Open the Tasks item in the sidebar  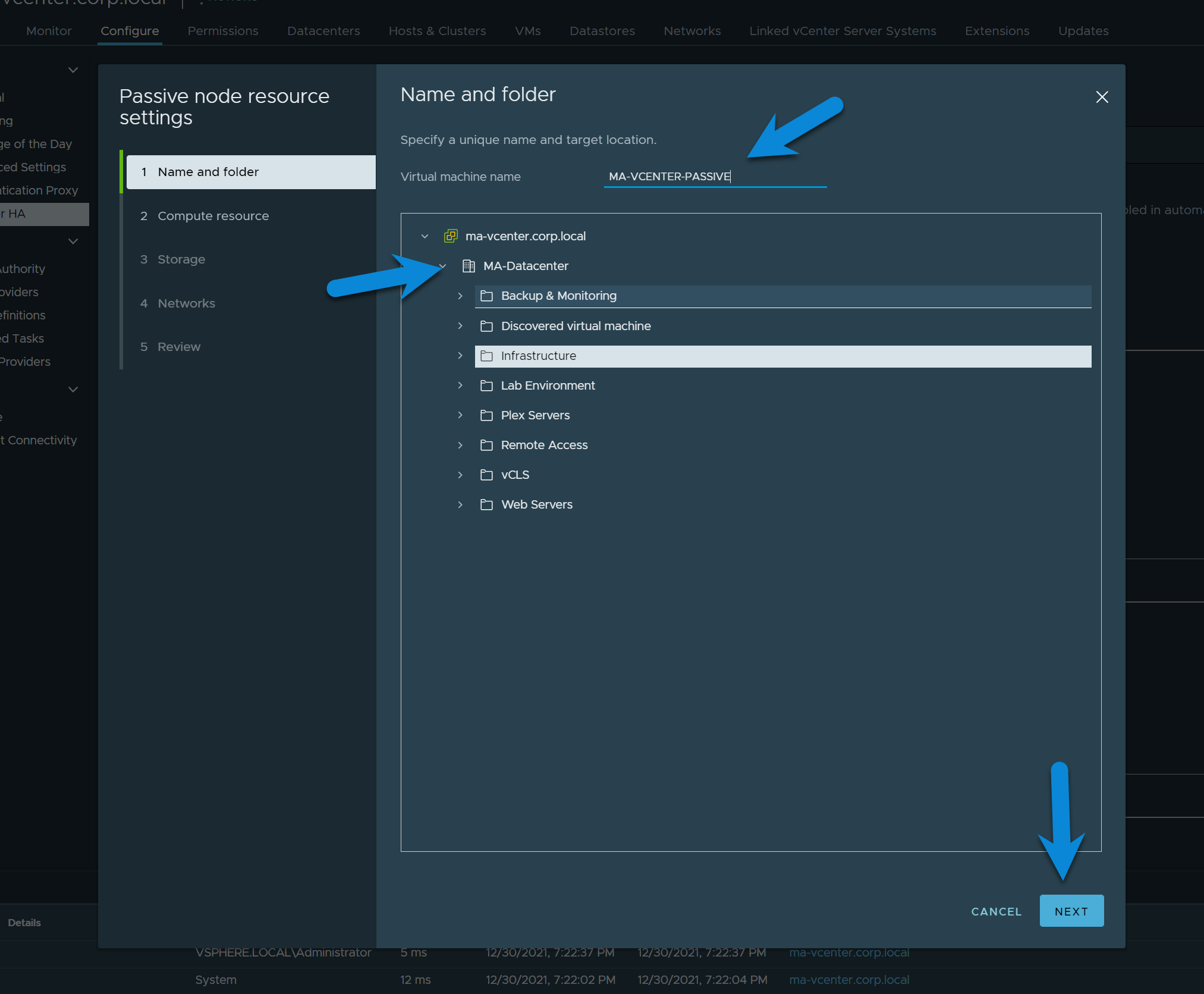(x=23, y=338)
